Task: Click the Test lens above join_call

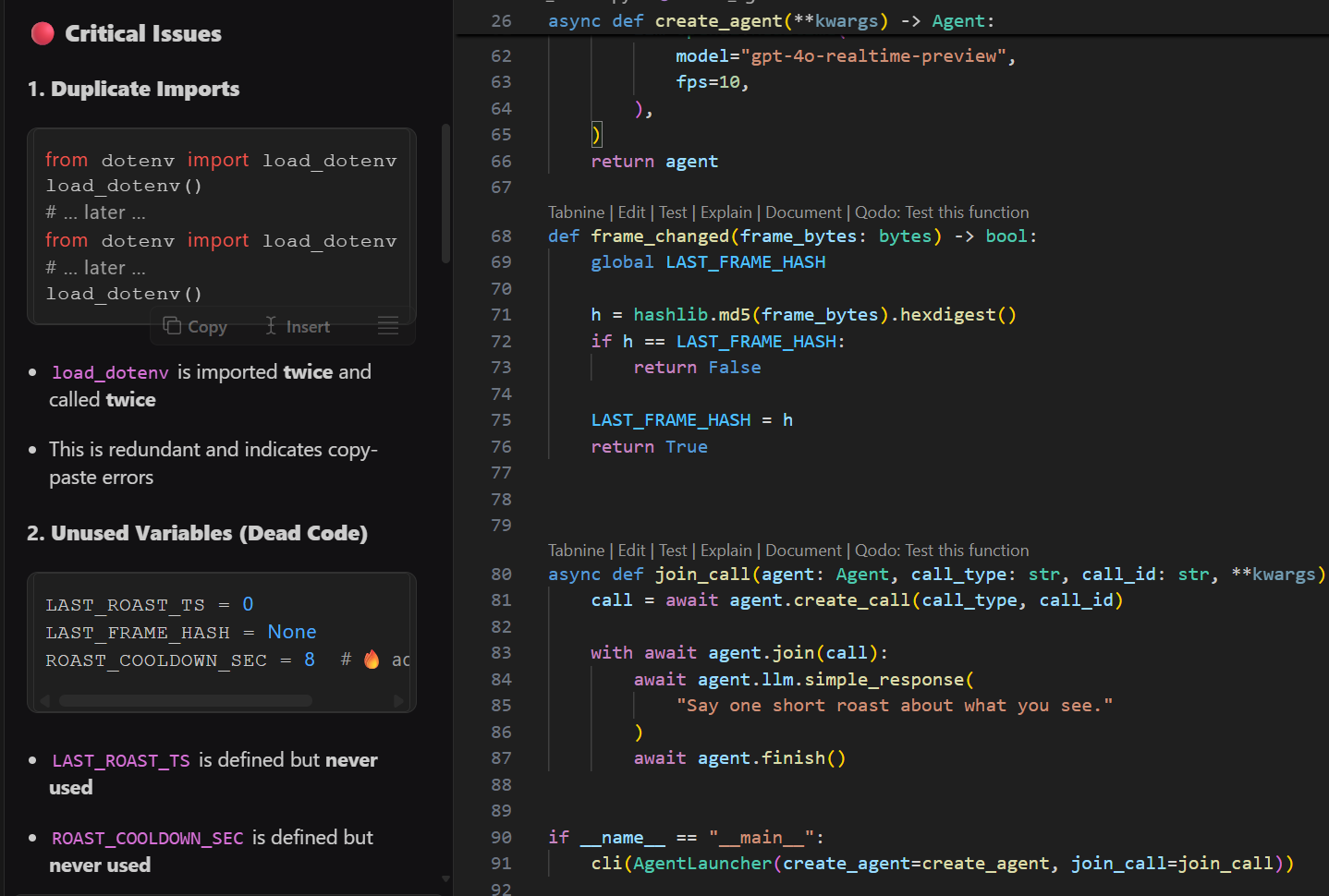Action: tap(673, 551)
